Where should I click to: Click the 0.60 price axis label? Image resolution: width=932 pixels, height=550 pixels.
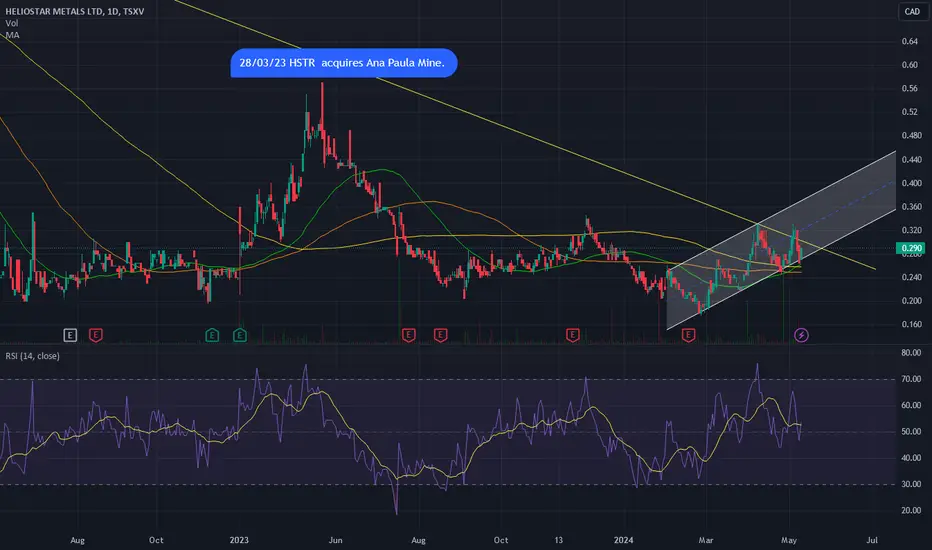pyautogui.click(x=909, y=65)
